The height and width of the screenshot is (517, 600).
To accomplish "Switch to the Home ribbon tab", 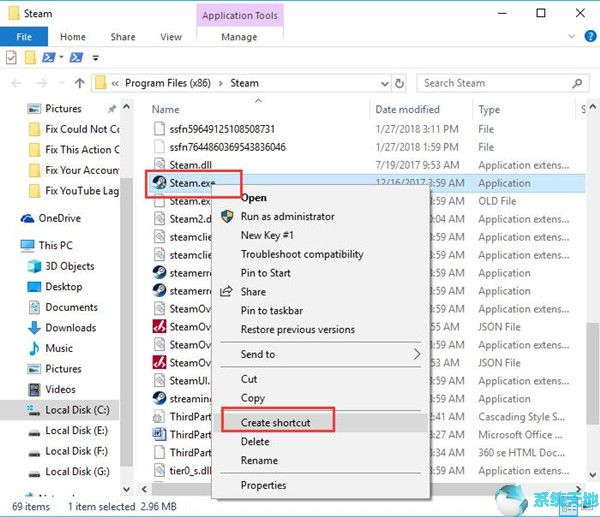I will pyautogui.click(x=73, y=37).
